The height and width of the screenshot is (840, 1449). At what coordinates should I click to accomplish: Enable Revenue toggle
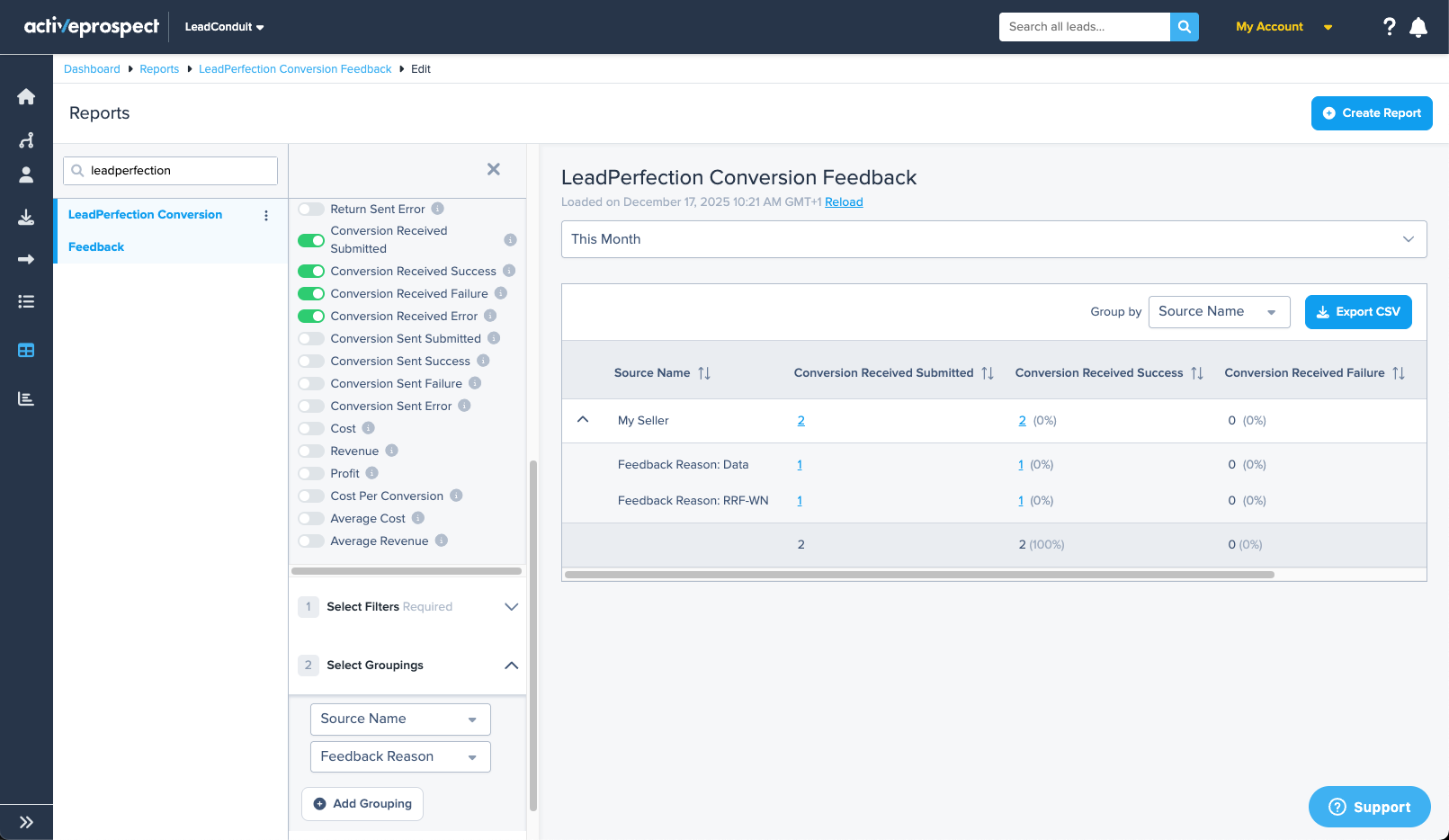pyautogui.click(x=311, y=451)
